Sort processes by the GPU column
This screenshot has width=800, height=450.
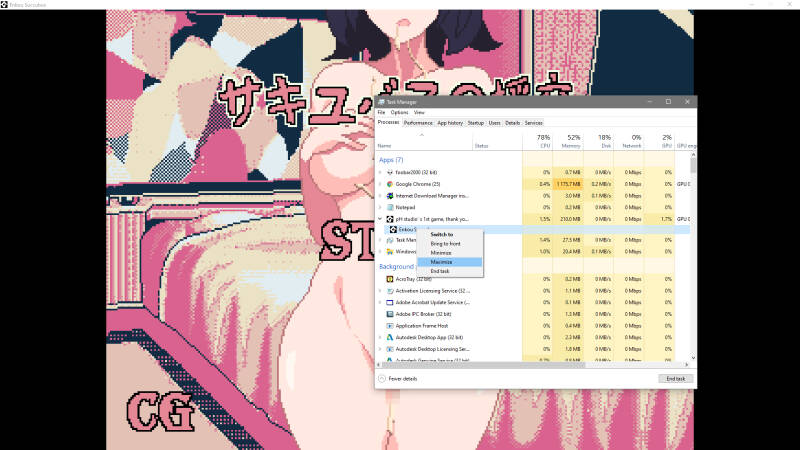(x=660, y=141)
